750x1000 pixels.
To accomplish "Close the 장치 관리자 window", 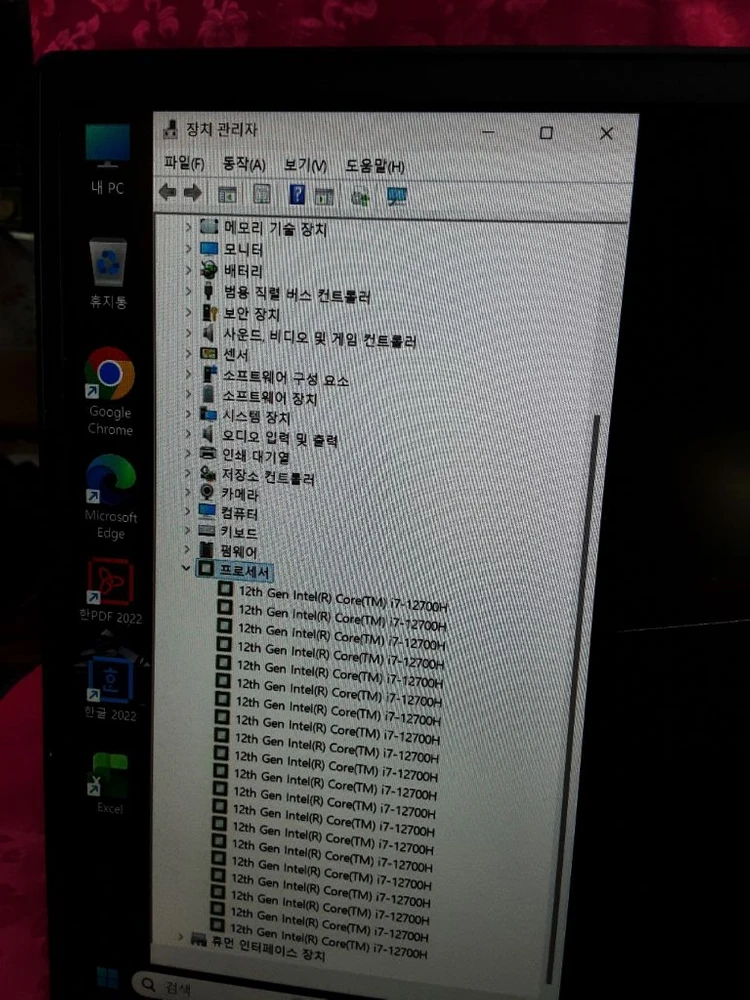I will click(x=606, y=133).
